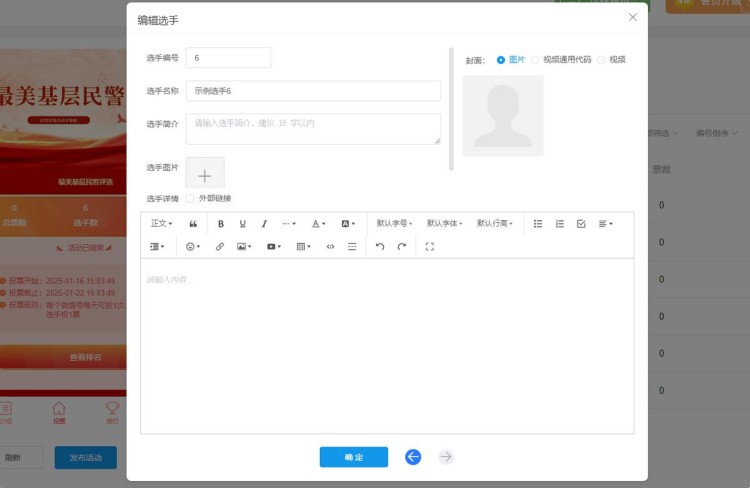Insert a hyperlink with the link icon
750x488 pixels.
[220, 246]
